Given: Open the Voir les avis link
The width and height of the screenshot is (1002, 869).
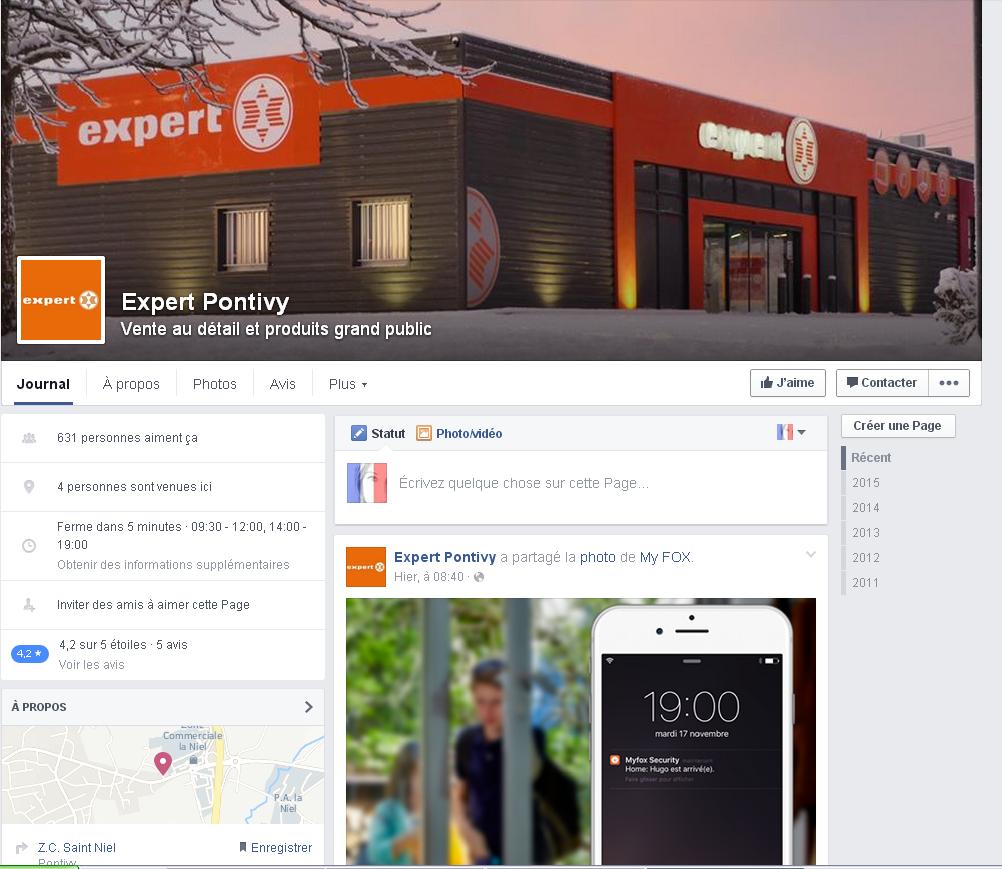Looking at the screenshot, I should point(91,665).
